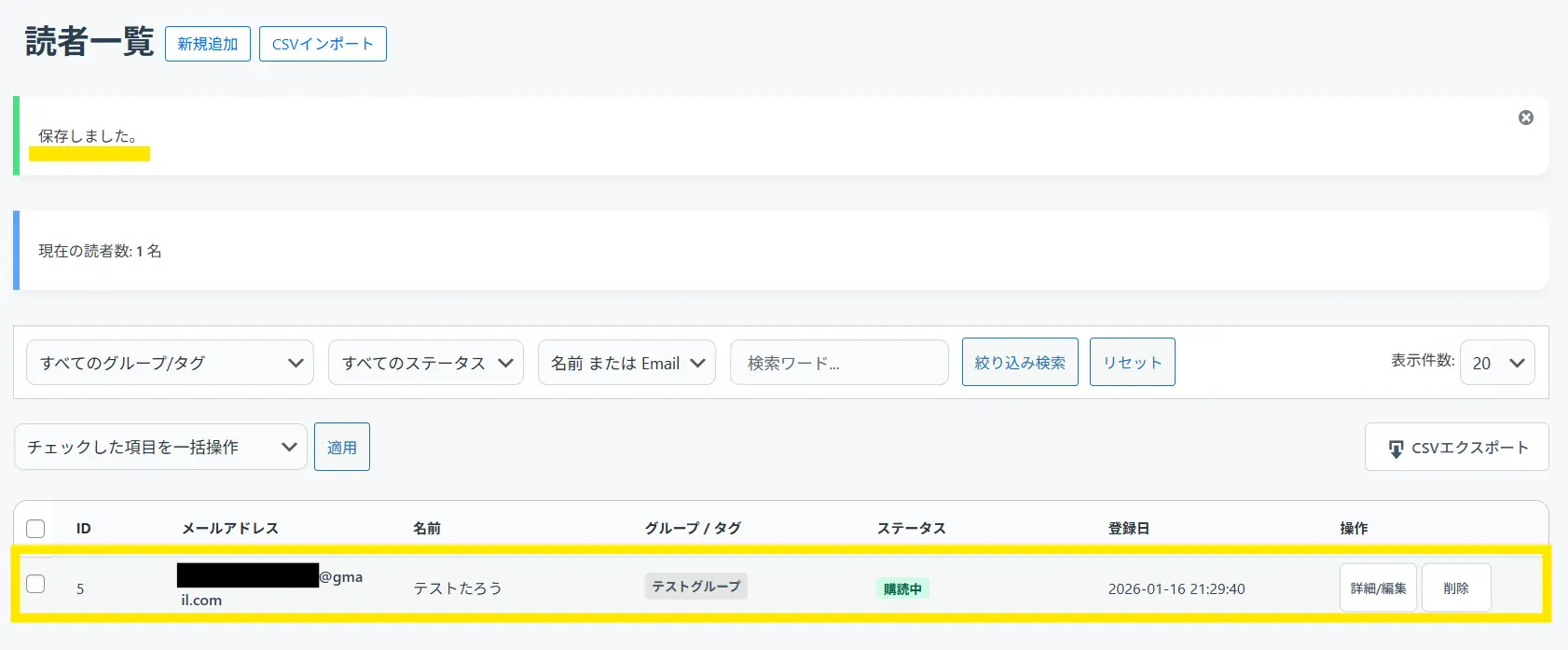This screenshot has width=1568, height=650.
Task: Click the テストグループ tag badge
Action: click(695, 587)
